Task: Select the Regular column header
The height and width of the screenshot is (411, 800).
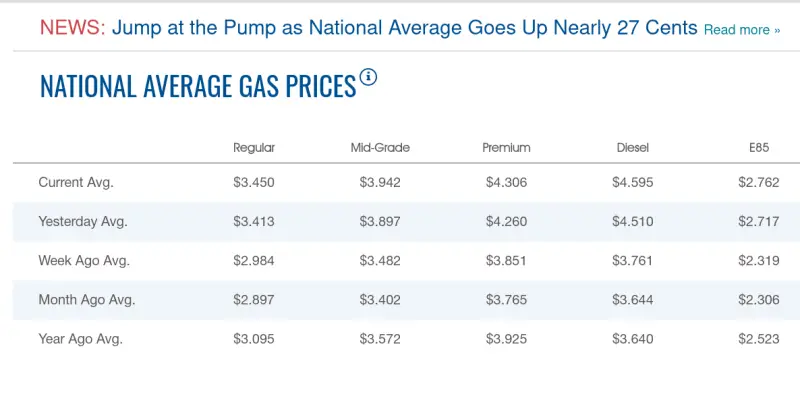Action: click(254, 148)
